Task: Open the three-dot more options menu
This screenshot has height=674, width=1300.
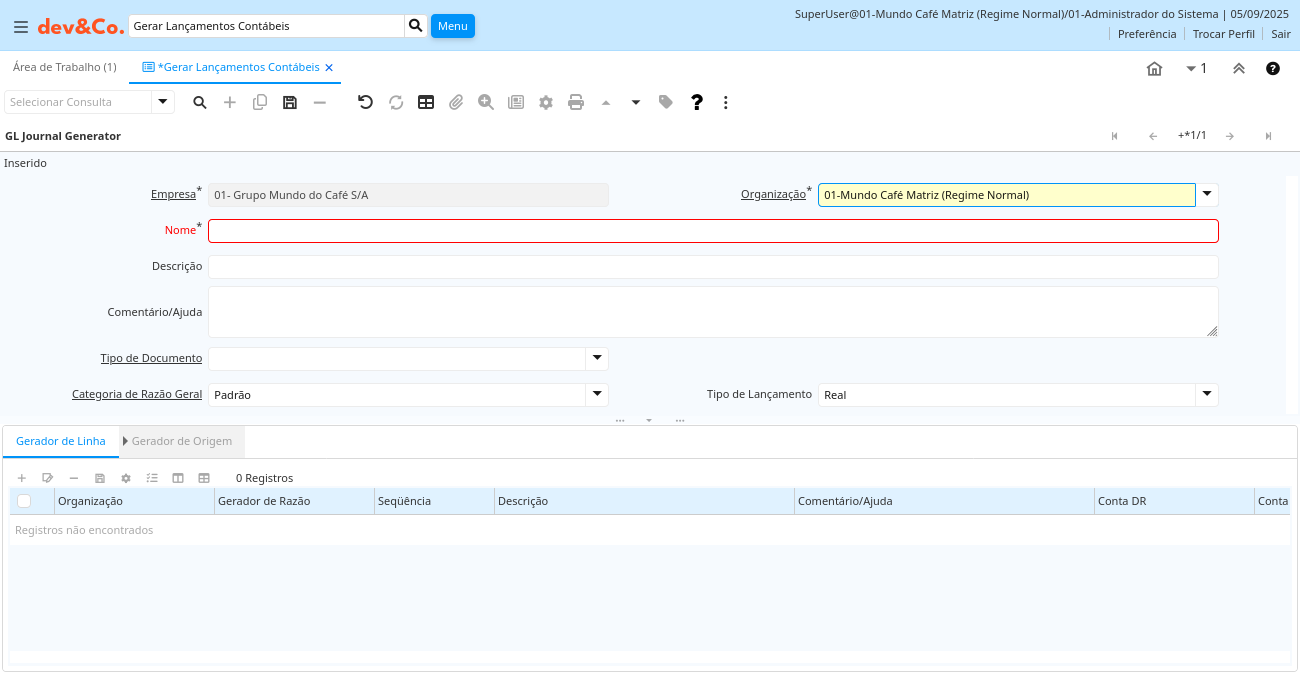Action: click(x=726, y=102)
